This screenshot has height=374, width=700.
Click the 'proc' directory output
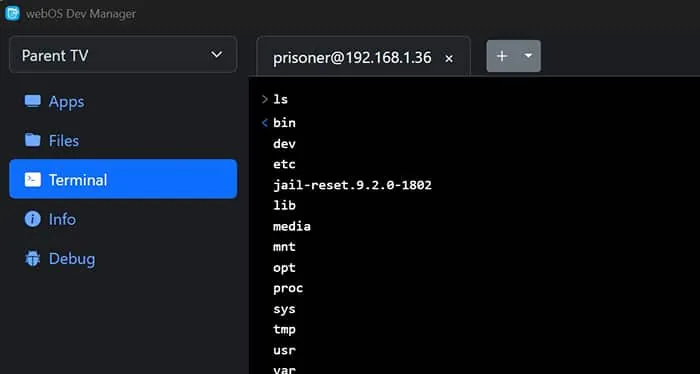pos(288,288)
